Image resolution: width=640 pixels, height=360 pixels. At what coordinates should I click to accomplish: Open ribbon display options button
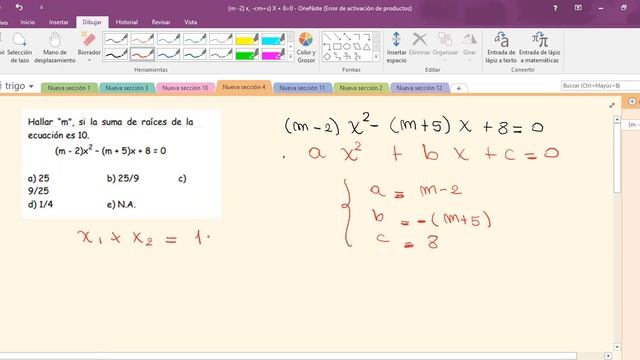[578, 8]
